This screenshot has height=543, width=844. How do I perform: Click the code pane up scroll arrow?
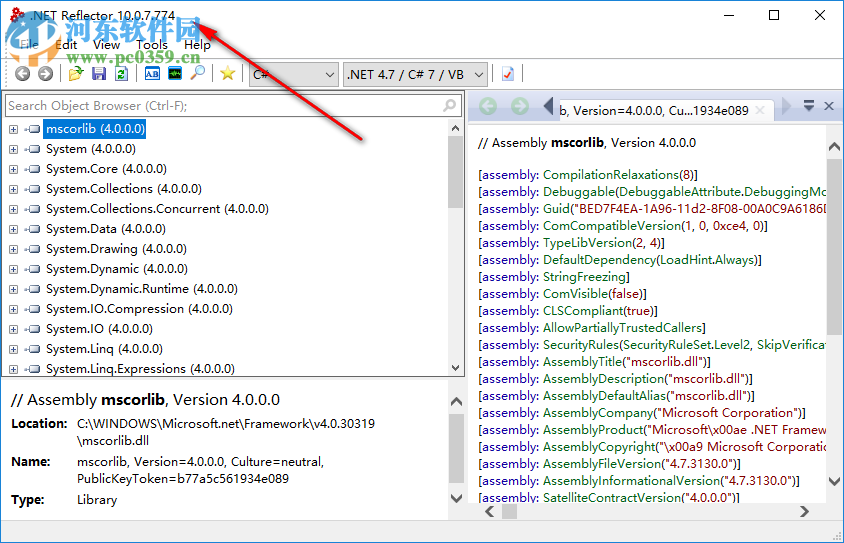coord(834,146)
